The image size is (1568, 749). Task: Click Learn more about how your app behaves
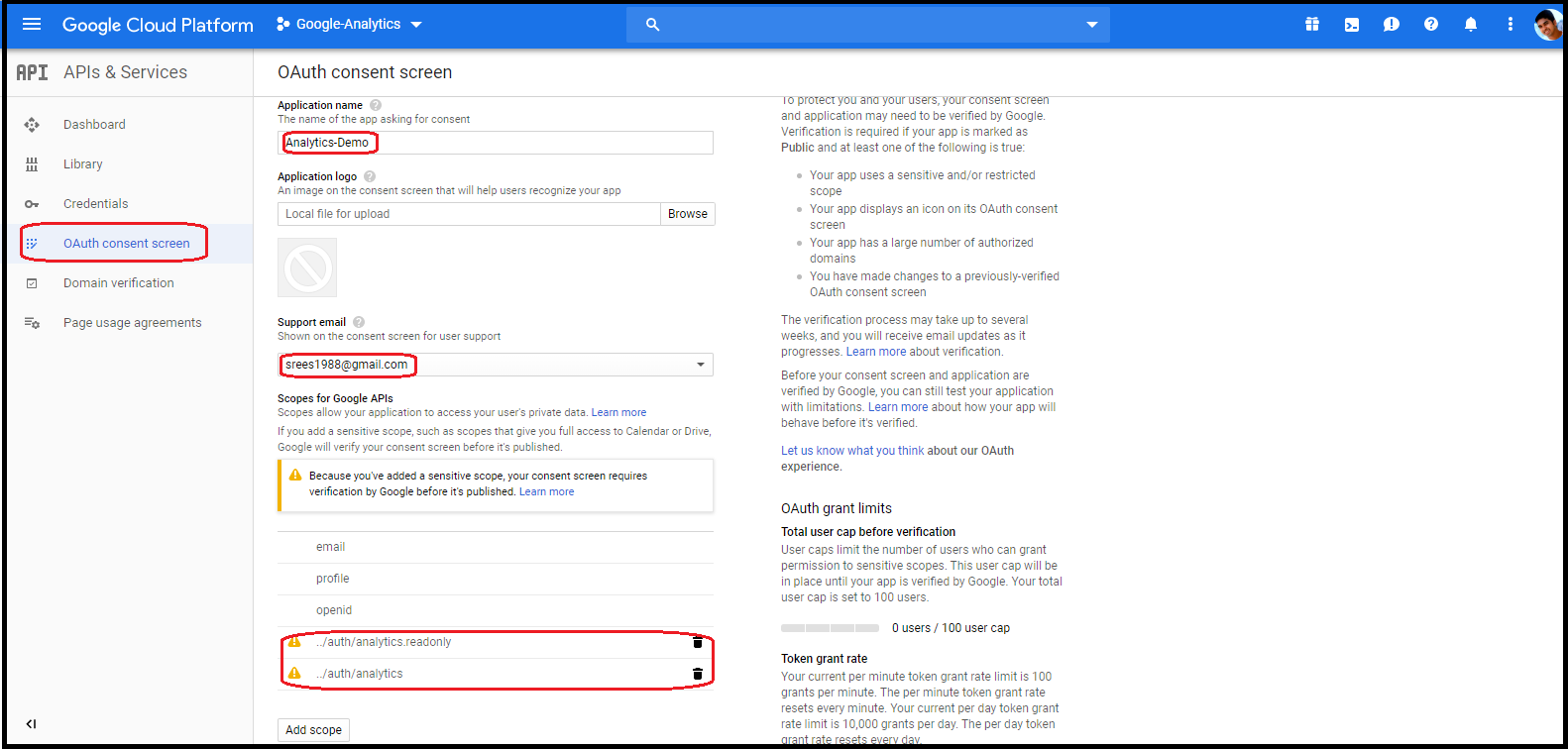pos(898,407)
